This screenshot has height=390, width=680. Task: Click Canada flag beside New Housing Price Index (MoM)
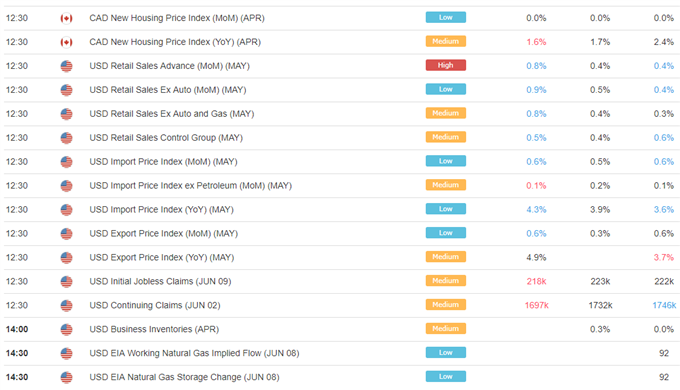click(66, 18)
